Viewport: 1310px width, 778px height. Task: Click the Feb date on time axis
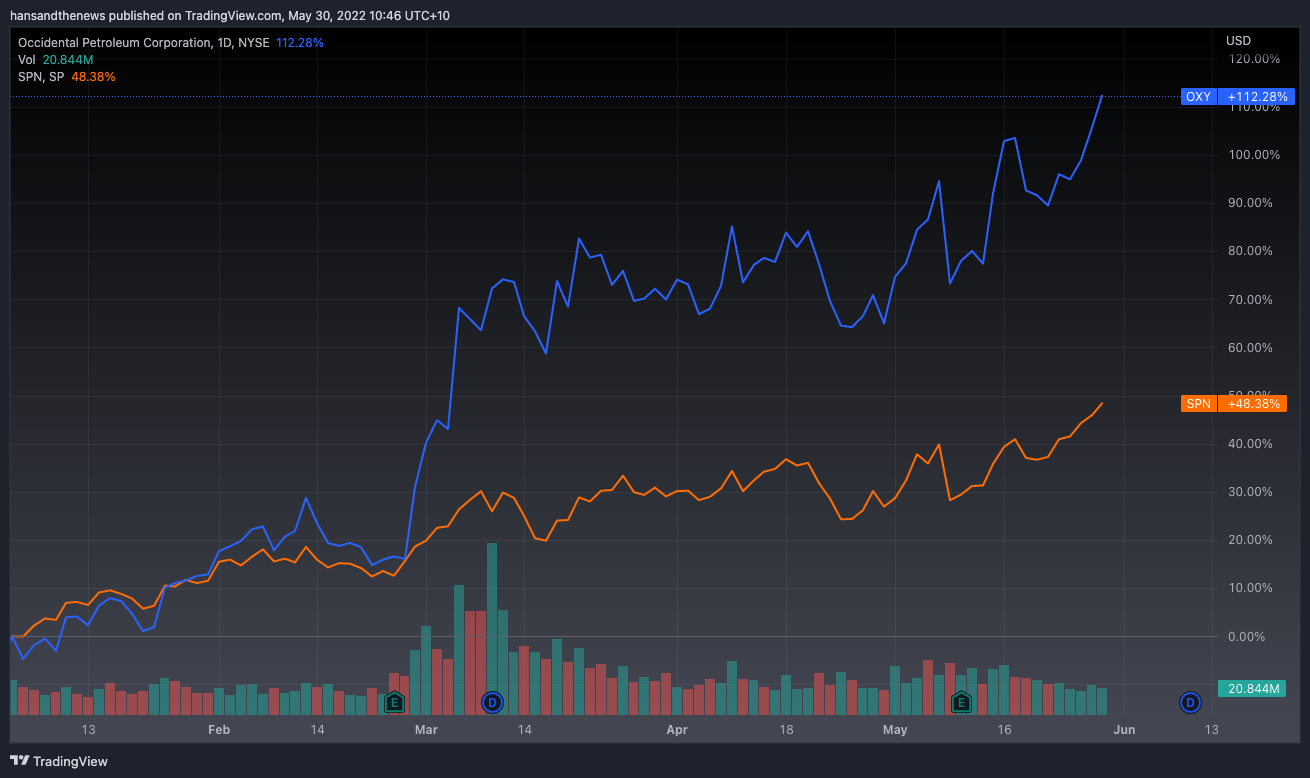[218, 730]
